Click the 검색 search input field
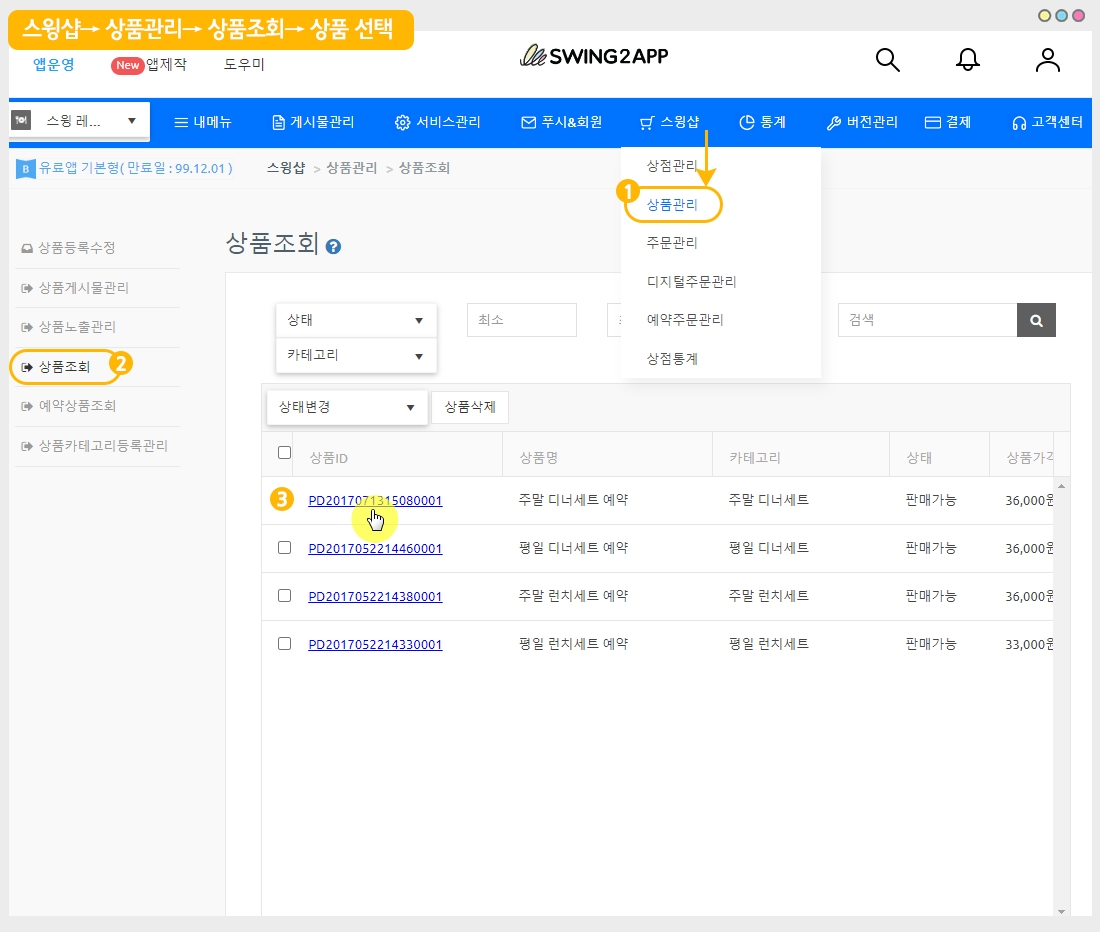This screenshot has width=1100, height=932. point(927,321)
